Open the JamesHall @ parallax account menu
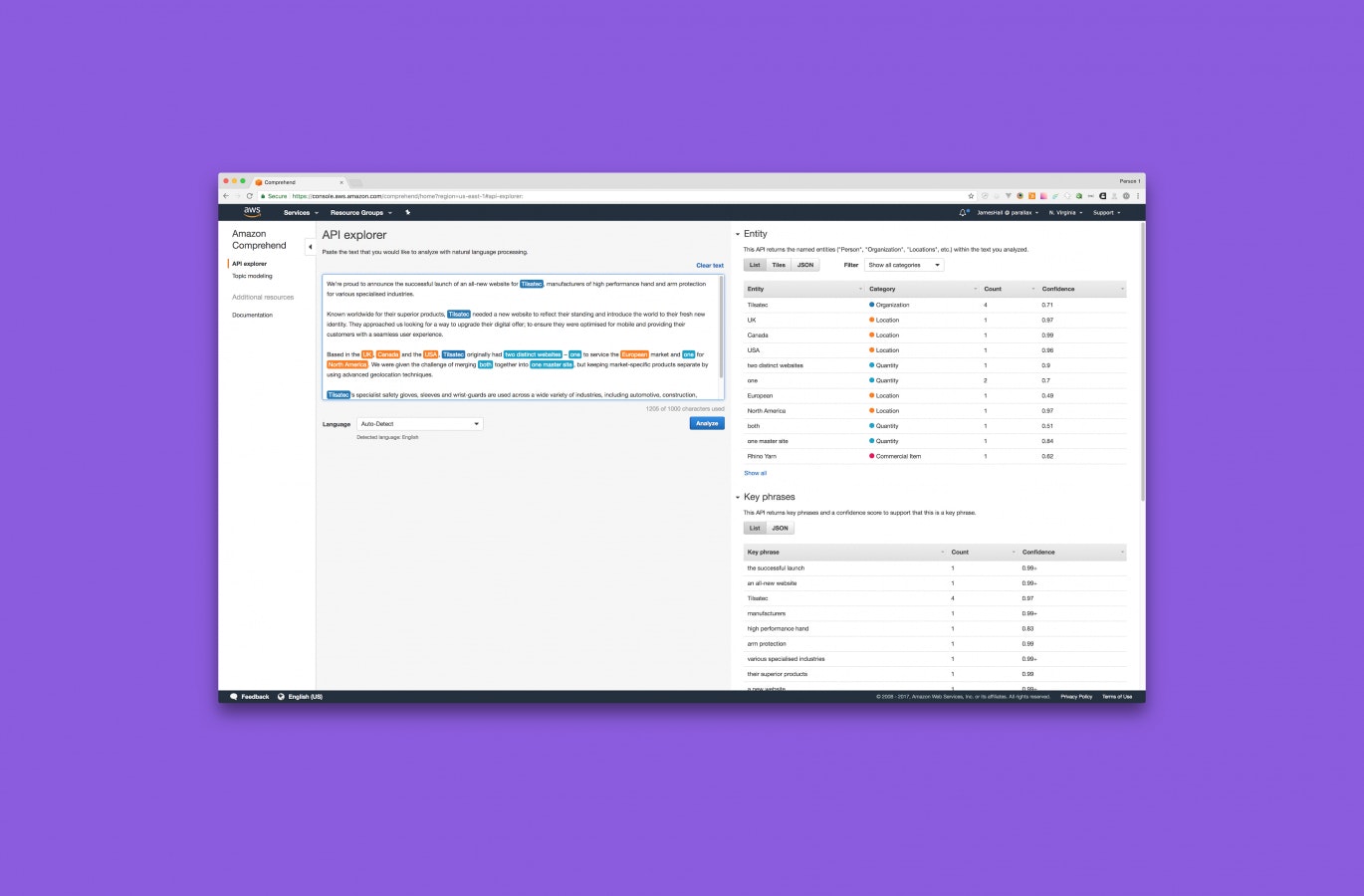 1008,212
